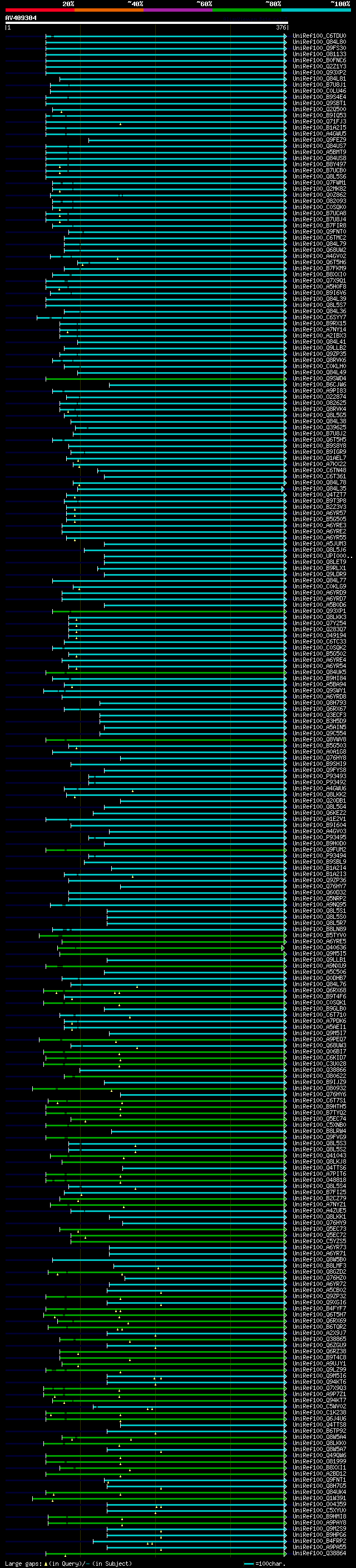Select the UniRef100_A4GWU5 label
Image resolution: width=356 pixels, height=1568 pixels.
tap(319, 133)
